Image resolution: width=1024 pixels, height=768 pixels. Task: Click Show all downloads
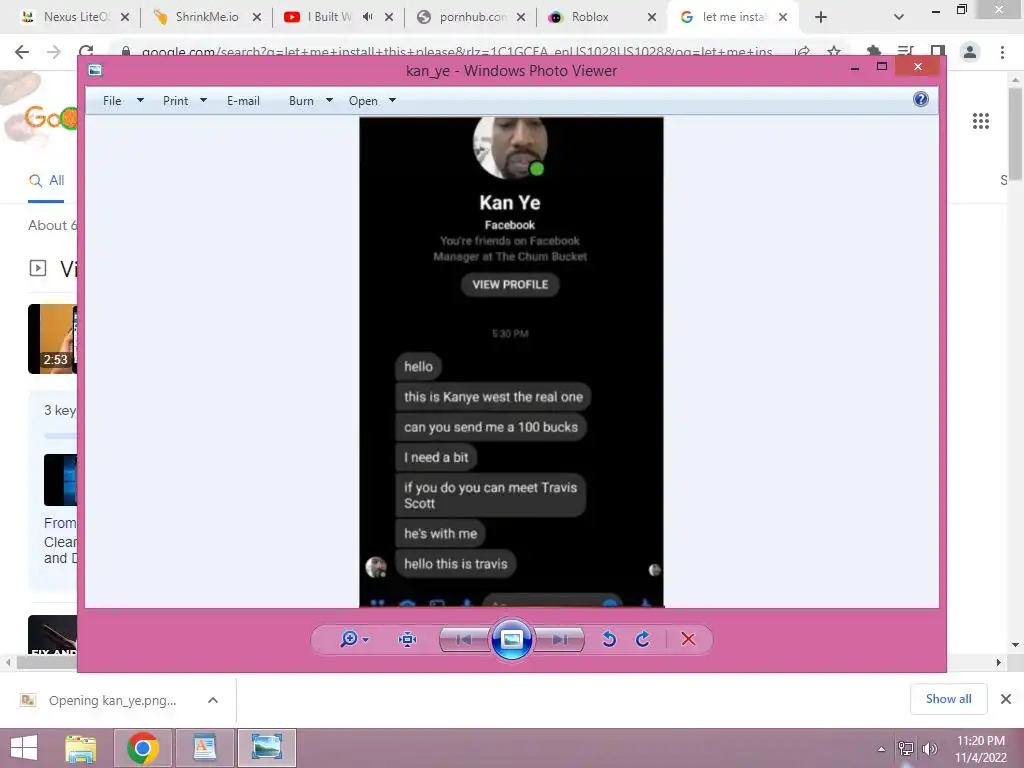coord(948,699)
